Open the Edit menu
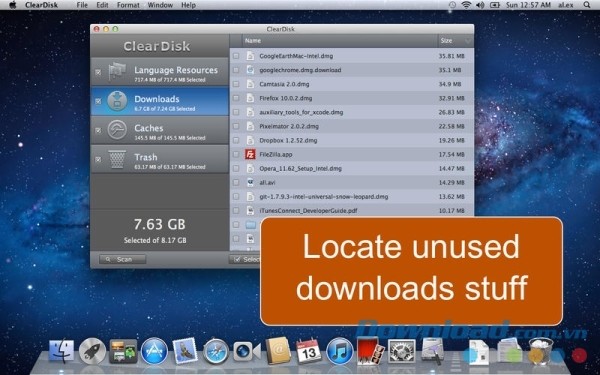600x375 pixels. point(102,5)
